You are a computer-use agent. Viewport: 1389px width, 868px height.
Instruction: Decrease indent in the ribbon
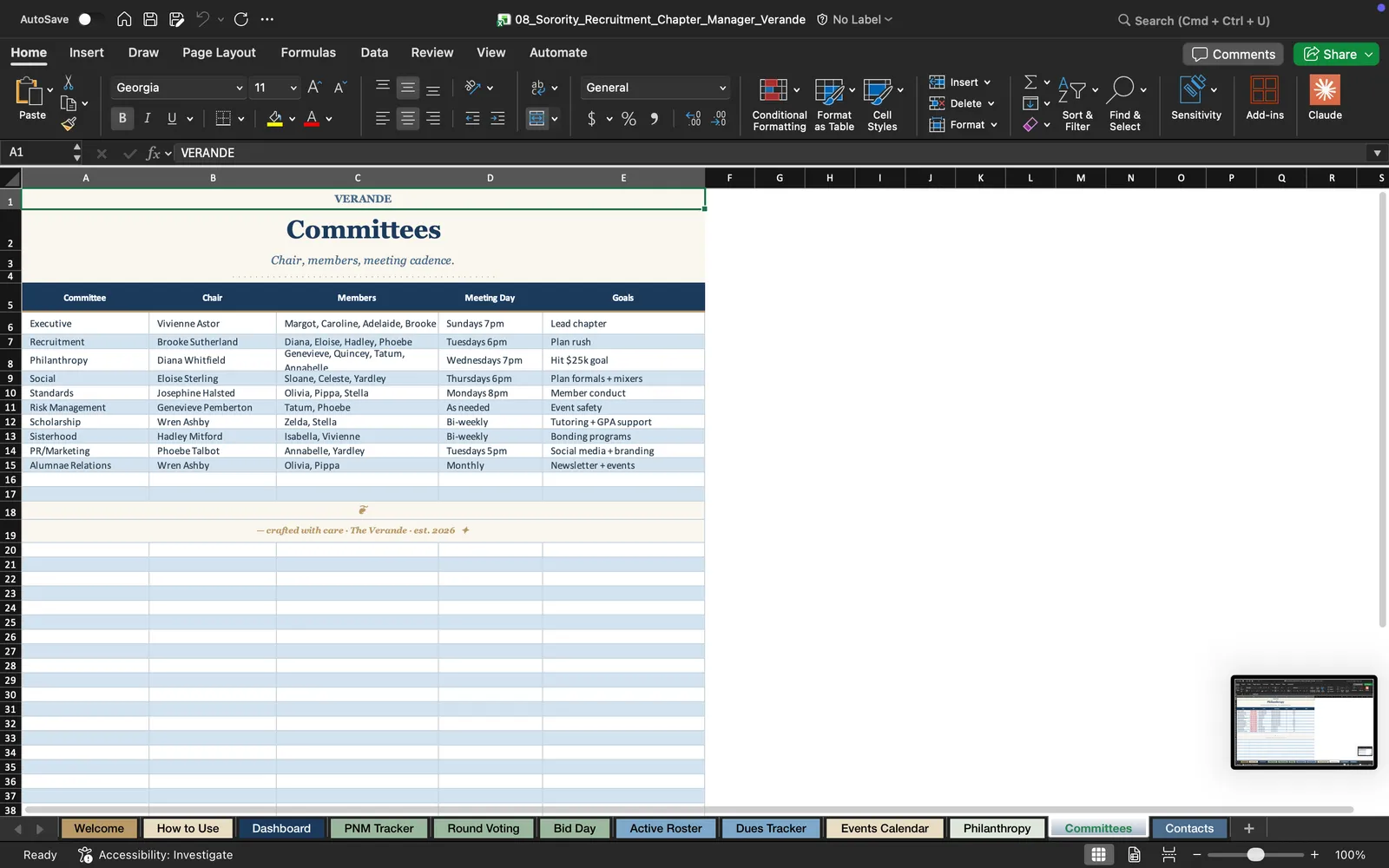(x=472, y=118)
